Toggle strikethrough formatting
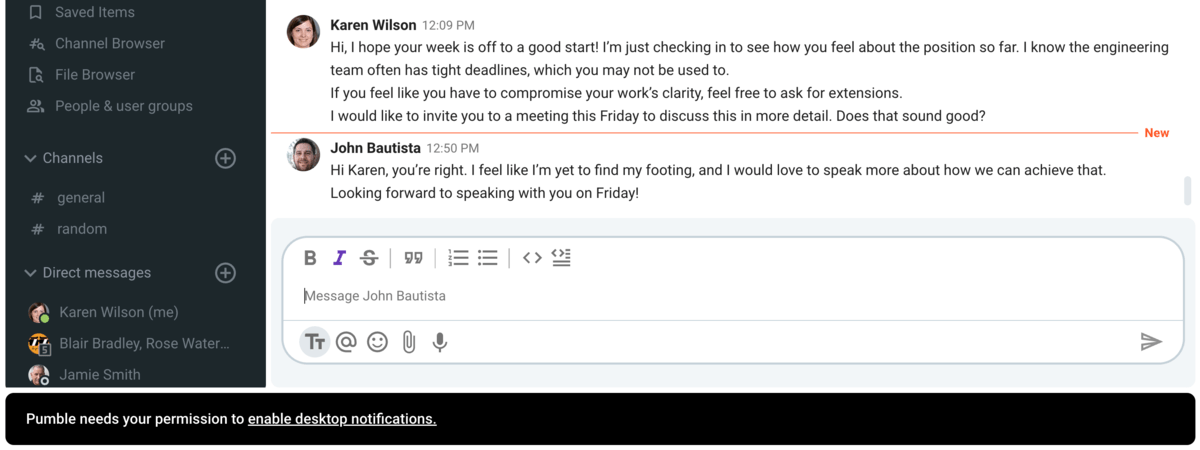Viewport: 1200px width, 450px height. [369, 258]
